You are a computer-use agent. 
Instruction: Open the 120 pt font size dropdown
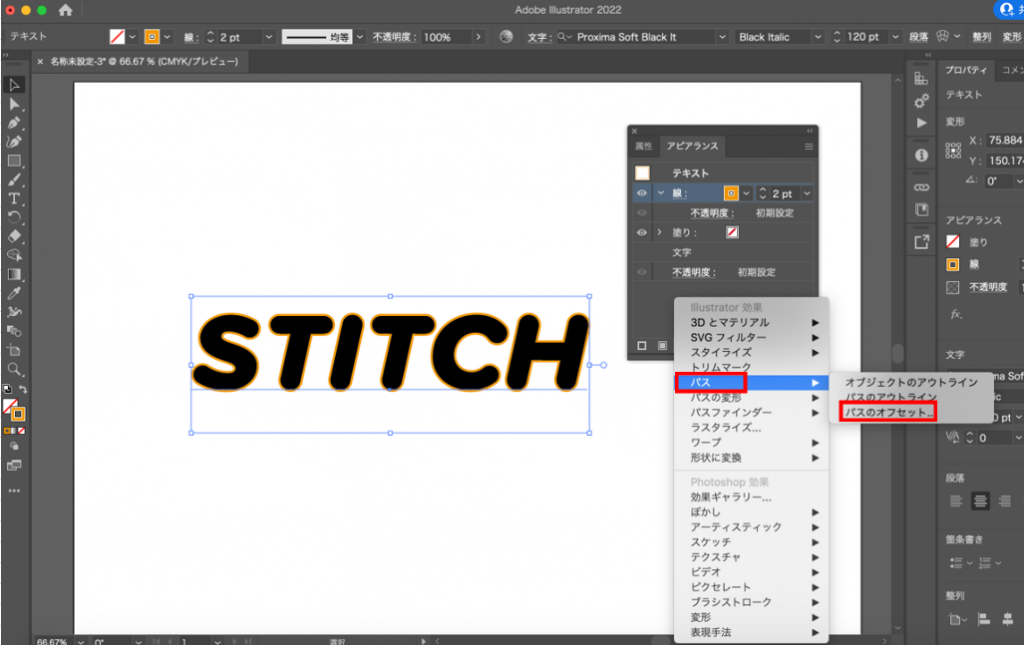[x=895, y=37]
